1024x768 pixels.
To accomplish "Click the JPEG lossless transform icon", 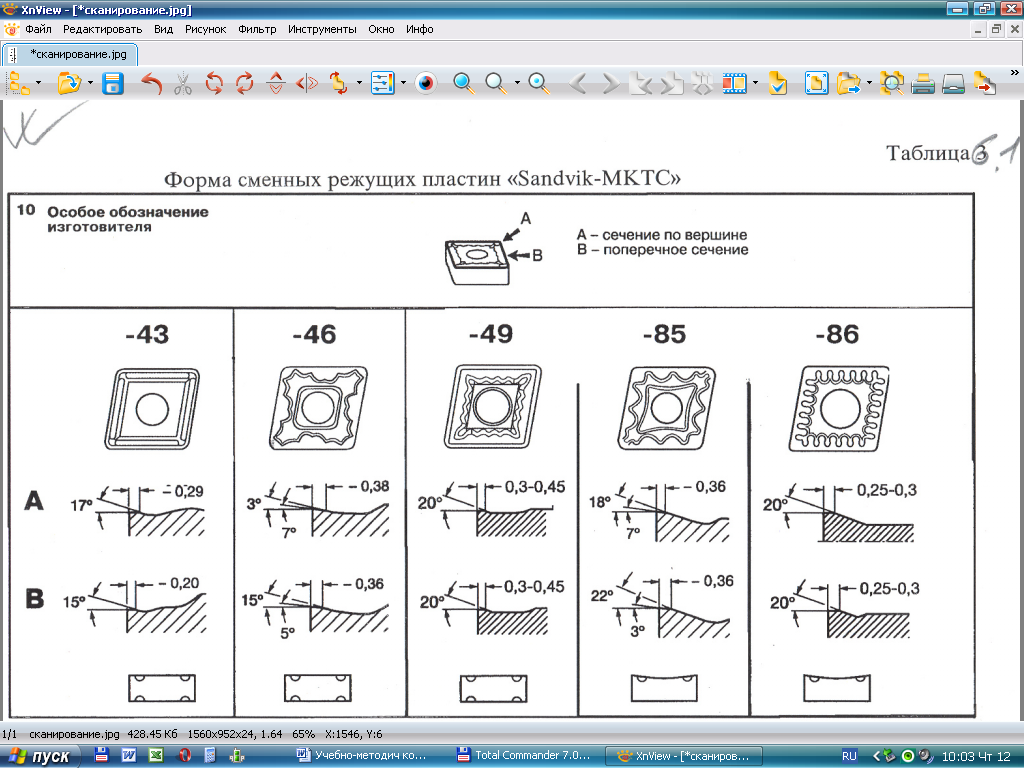I will tap(338, 84).
